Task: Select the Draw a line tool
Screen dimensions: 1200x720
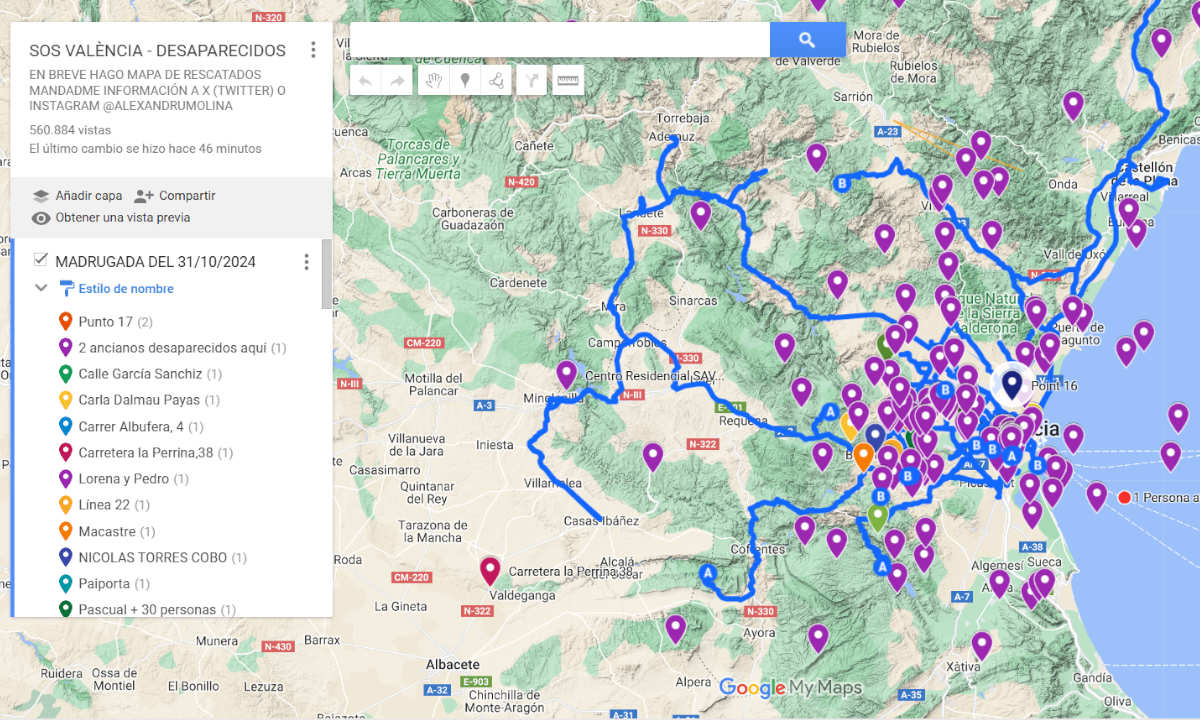Action: coord(497,80)
